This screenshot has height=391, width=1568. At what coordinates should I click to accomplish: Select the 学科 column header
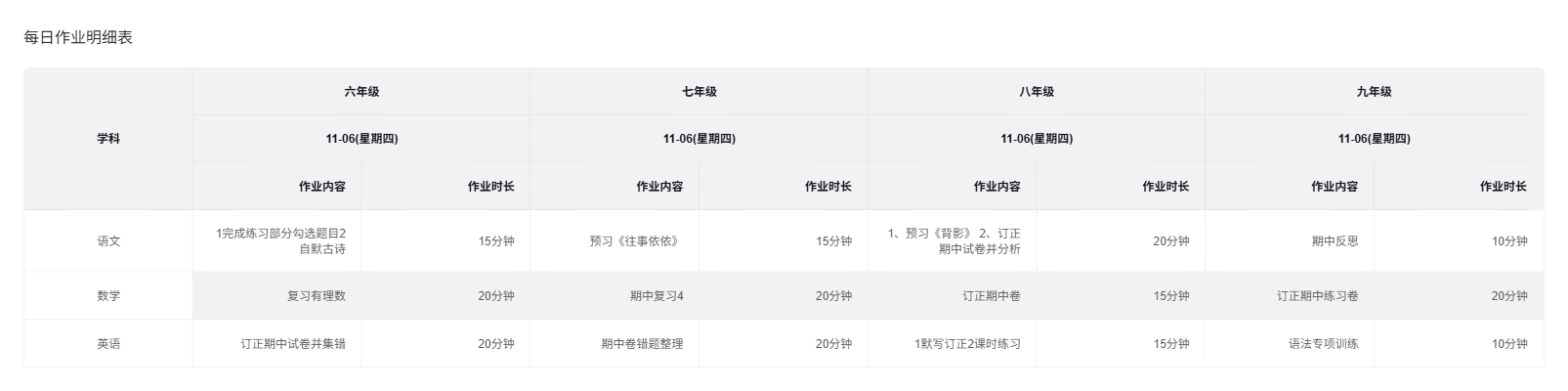(x=108, y=139)
